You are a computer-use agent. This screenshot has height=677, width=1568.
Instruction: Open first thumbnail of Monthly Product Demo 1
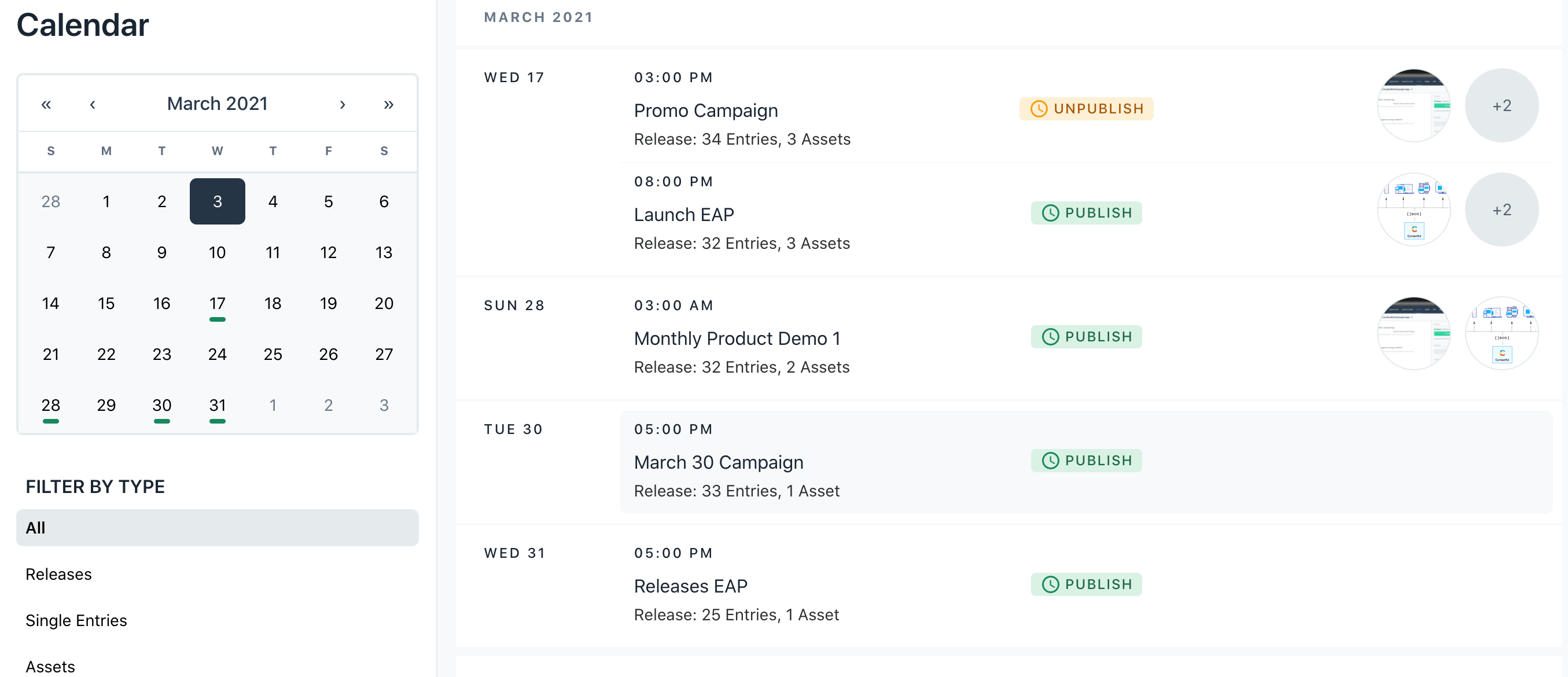(x=1414, y=333)
